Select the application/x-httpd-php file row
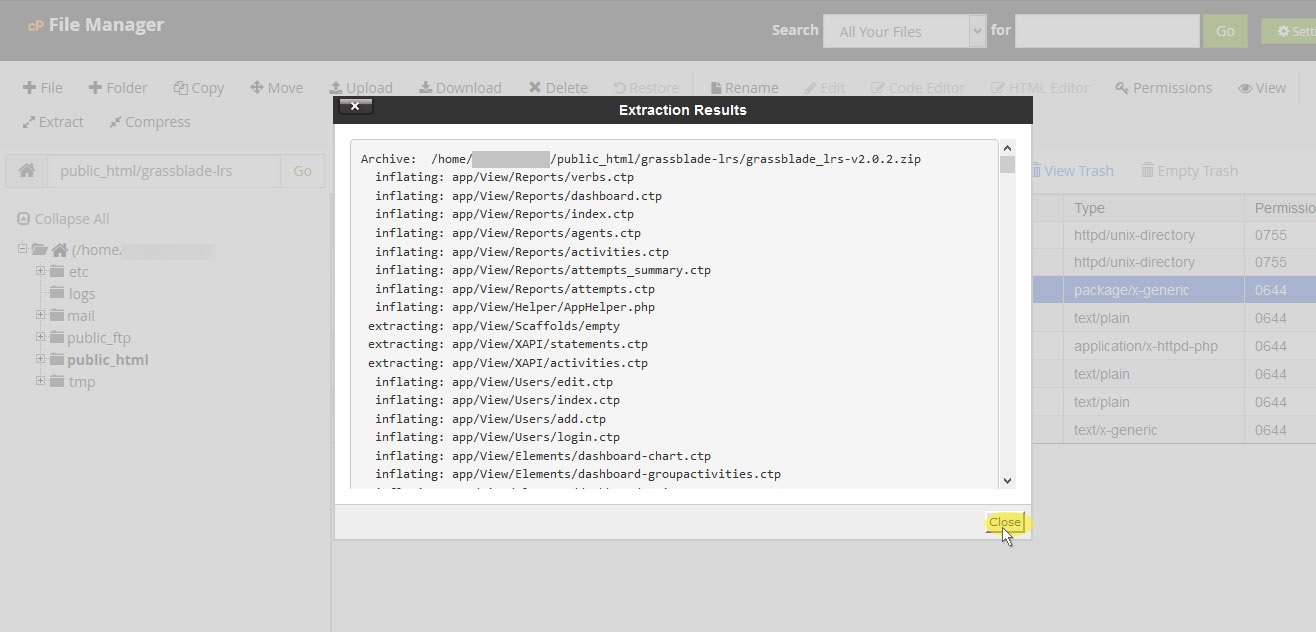The image size is (1316, 632). point(1176,346)
